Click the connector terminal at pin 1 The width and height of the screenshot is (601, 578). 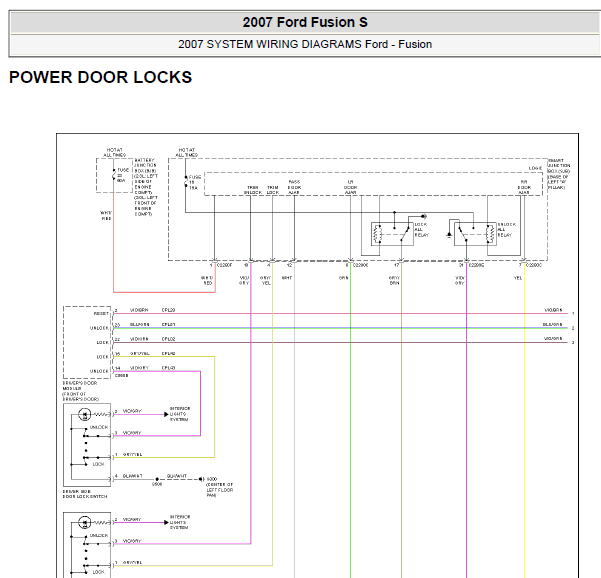click(215, 260)
